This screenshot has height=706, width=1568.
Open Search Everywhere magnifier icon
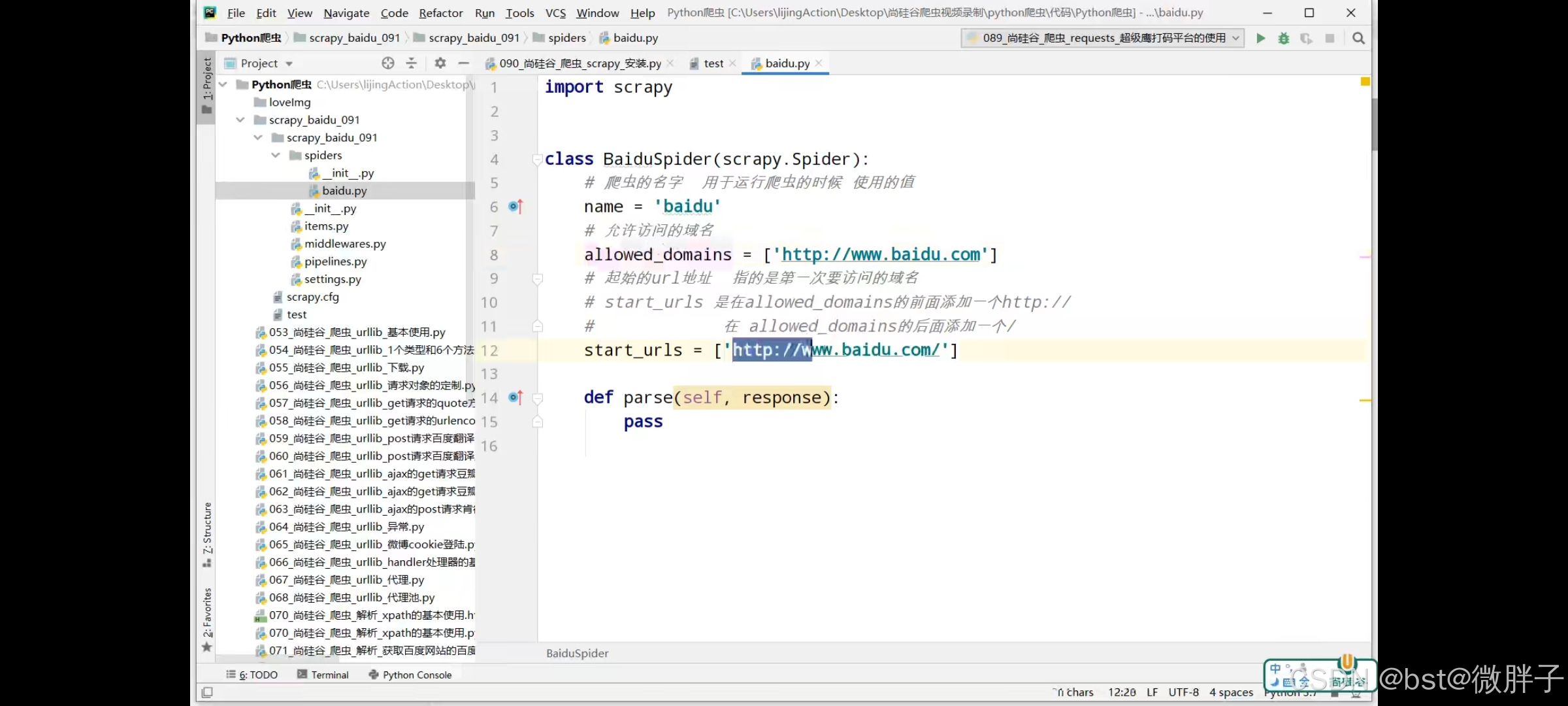click(x=1359, y=39)
